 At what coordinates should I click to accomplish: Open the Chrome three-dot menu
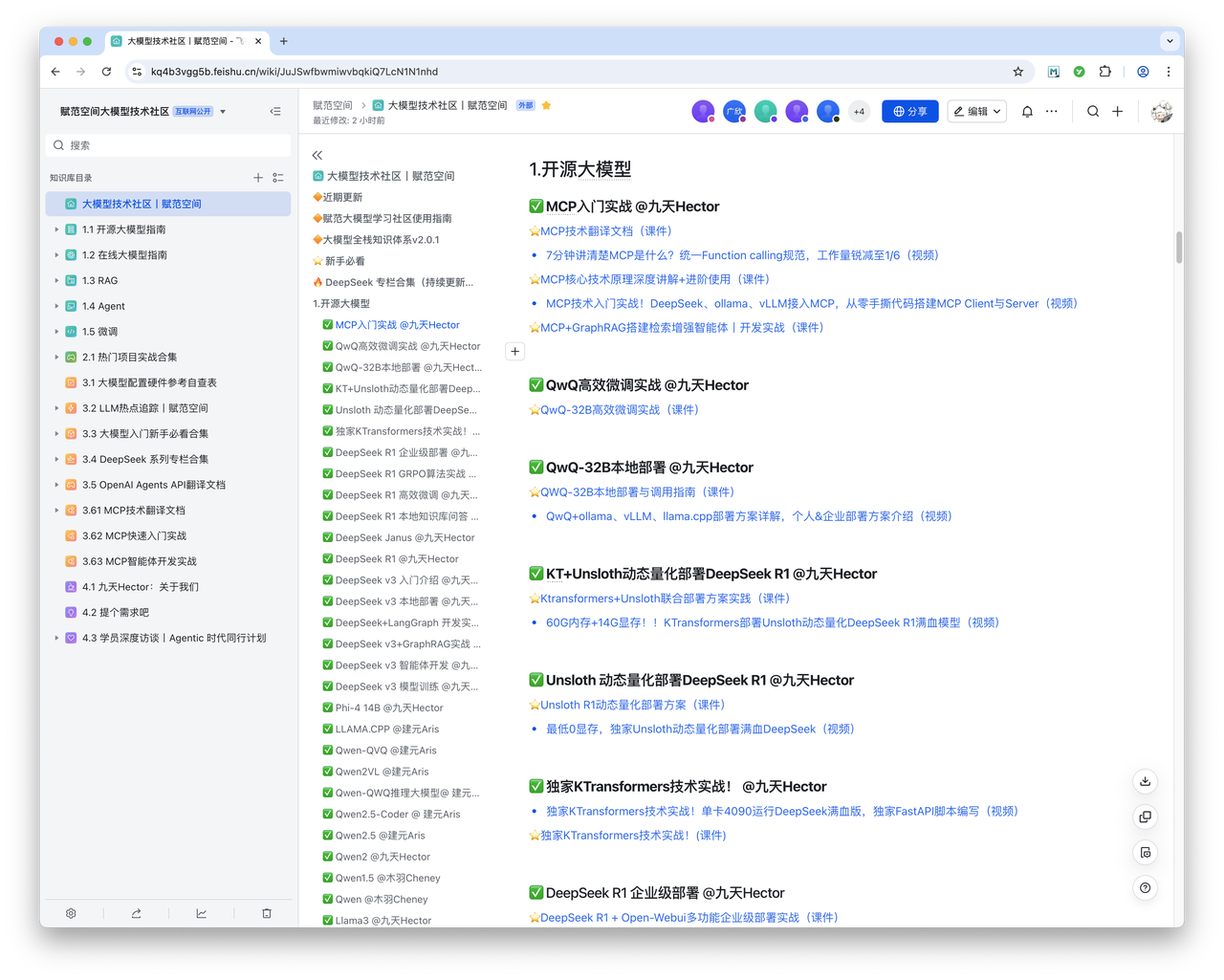click(1169, 72)
